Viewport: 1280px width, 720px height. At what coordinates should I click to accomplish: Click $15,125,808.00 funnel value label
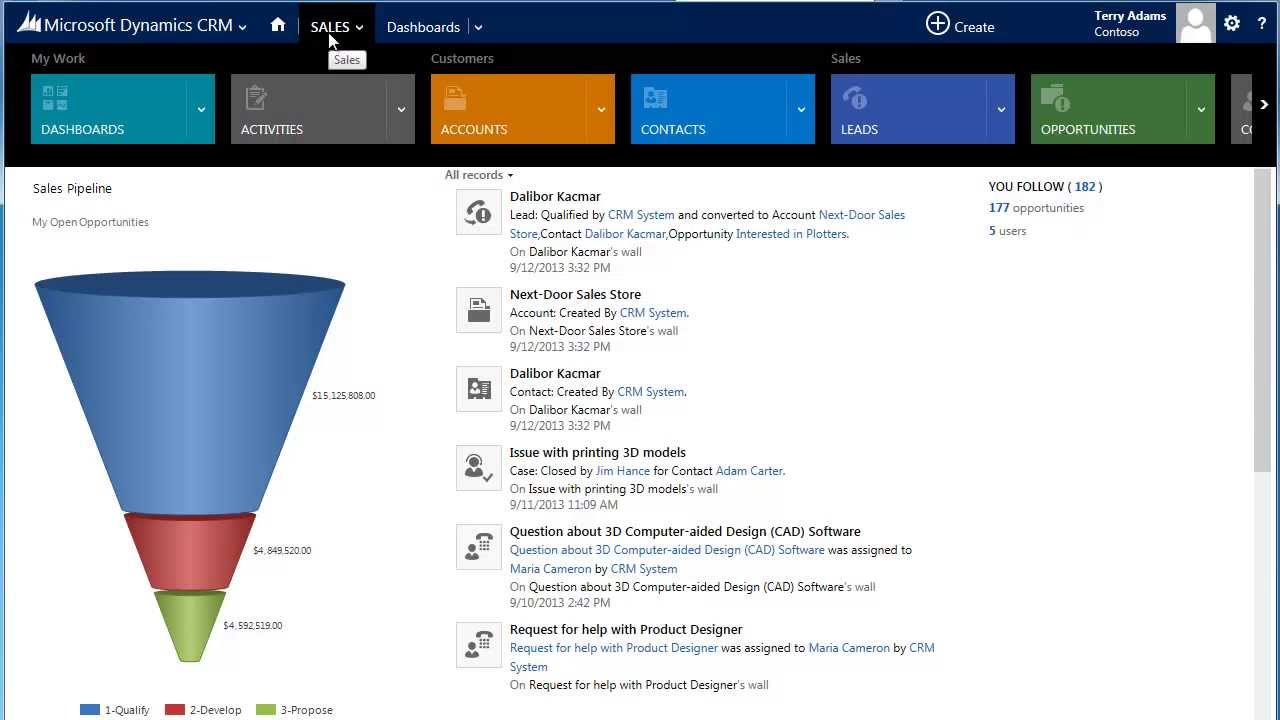coord(343,396)
